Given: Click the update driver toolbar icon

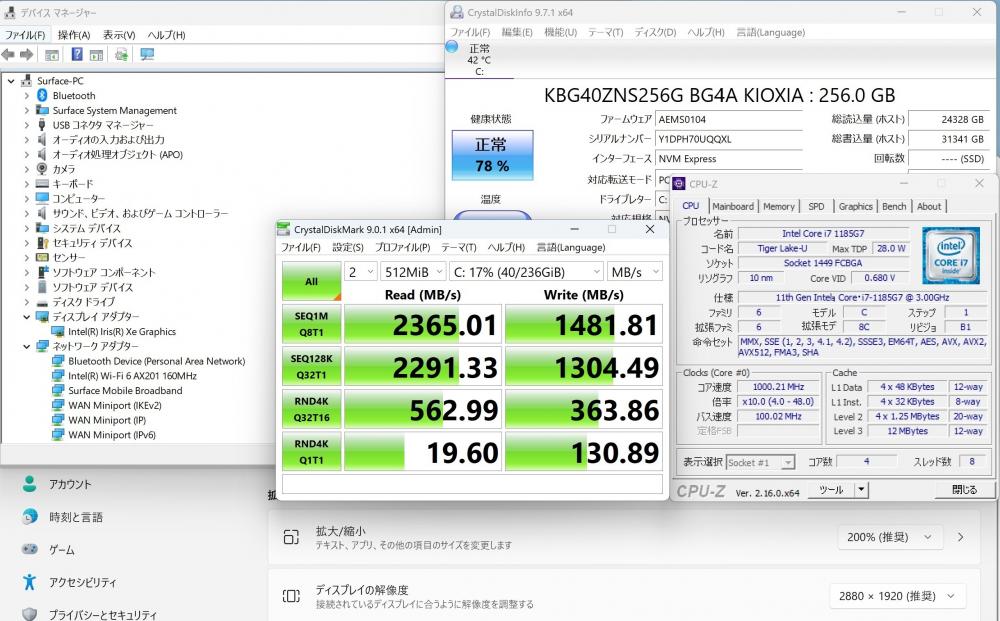Looking at the screenshot, I should pos(121,55).
